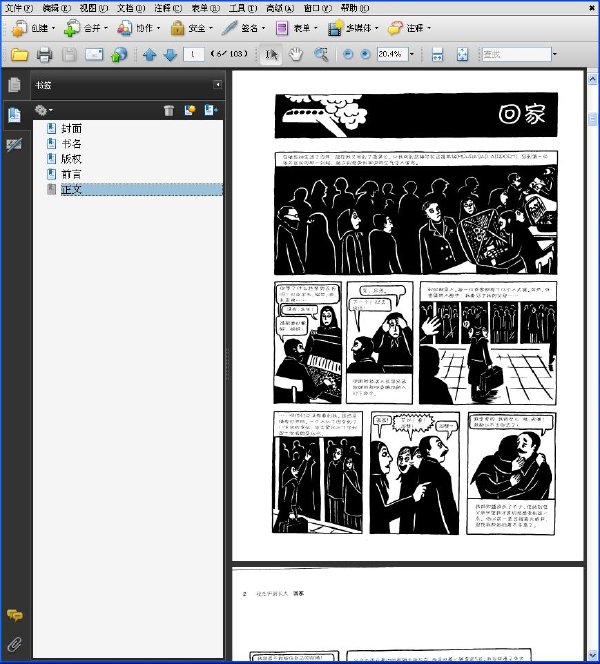Open the 合并 (Combine) dropdown
Screen dimensions: 600x664
pos(86,28)
